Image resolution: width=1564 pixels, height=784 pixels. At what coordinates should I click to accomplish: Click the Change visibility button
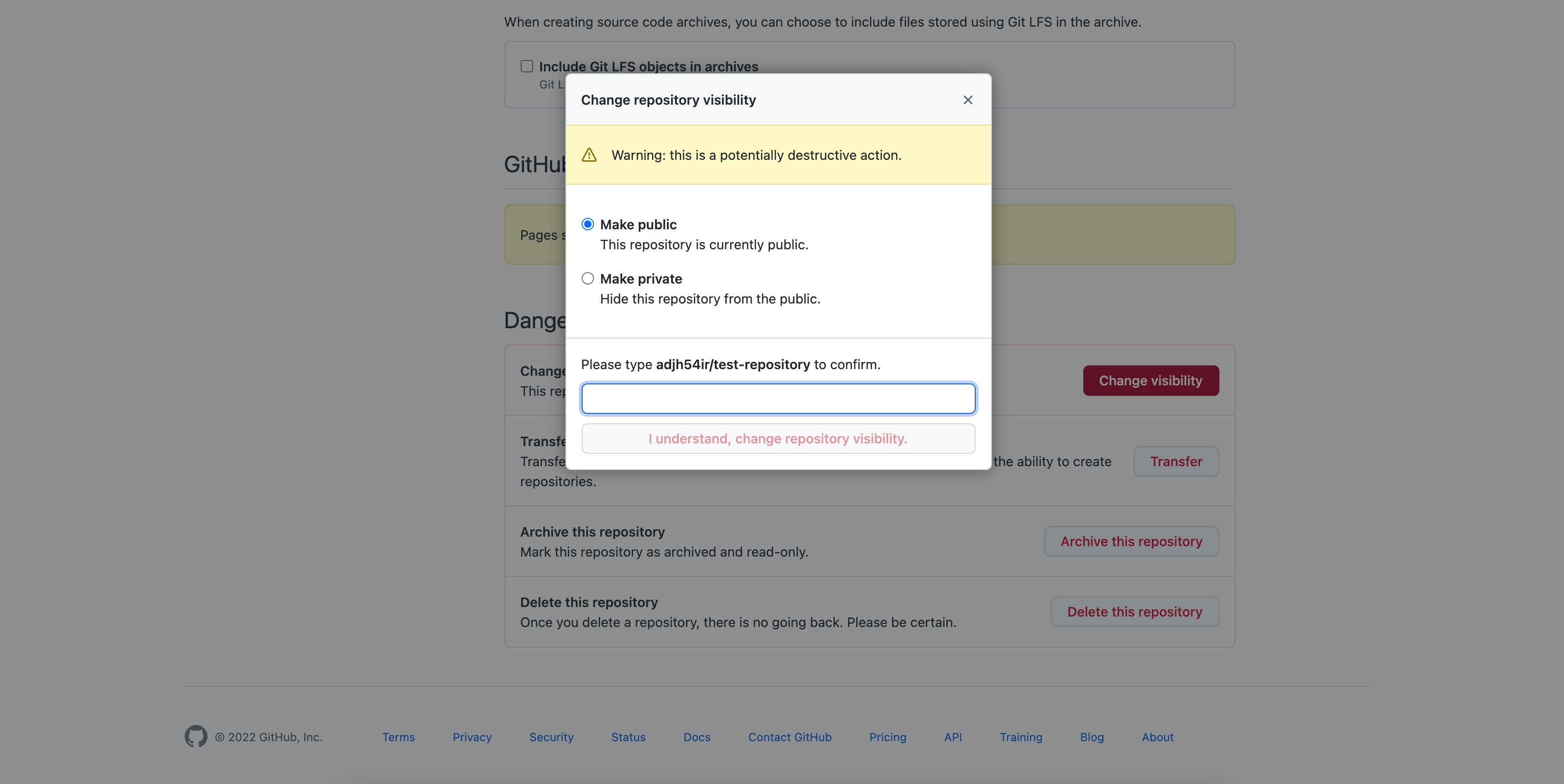point(1150,381)
